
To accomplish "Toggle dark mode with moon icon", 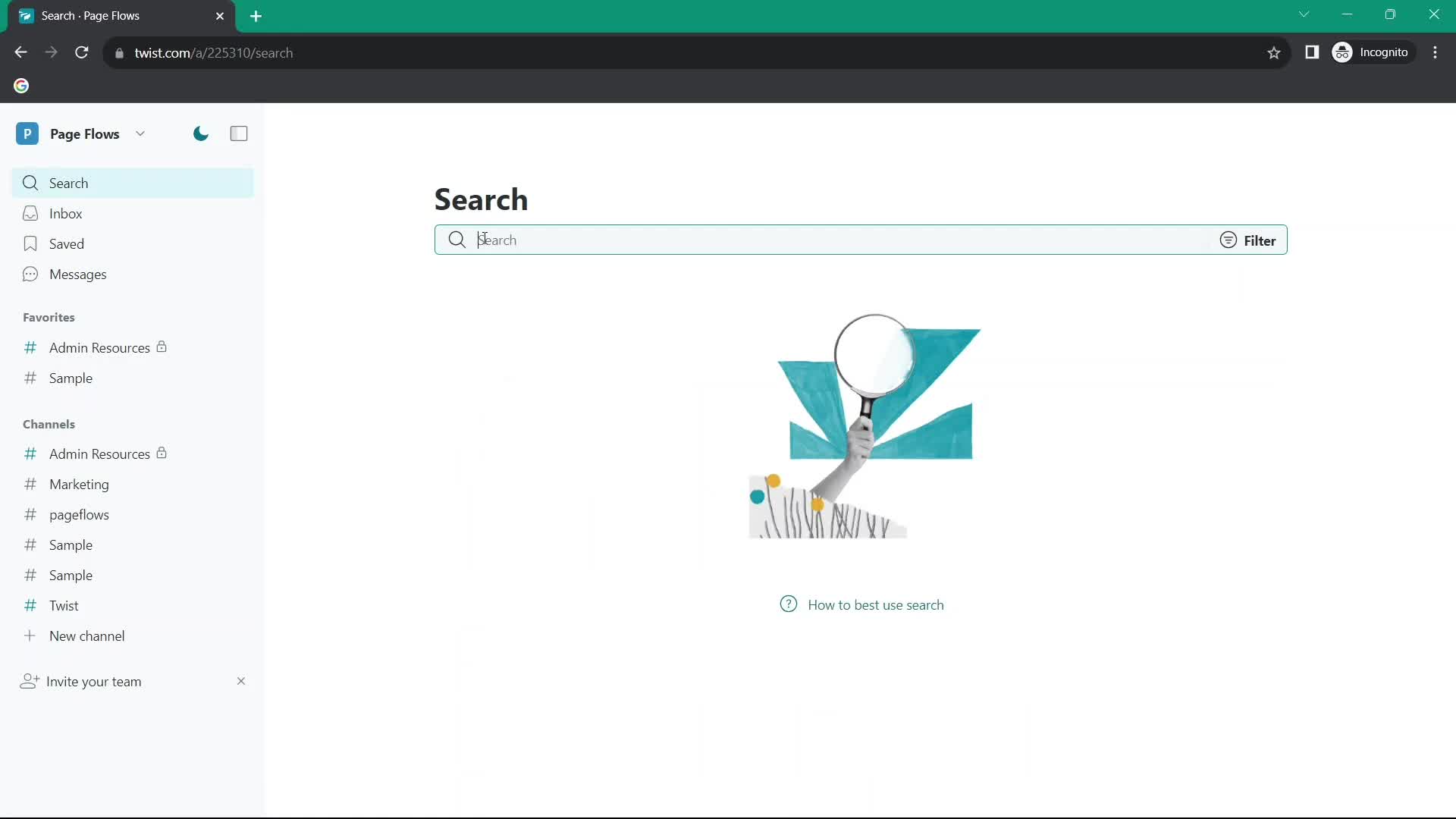I will coord(200,133).
